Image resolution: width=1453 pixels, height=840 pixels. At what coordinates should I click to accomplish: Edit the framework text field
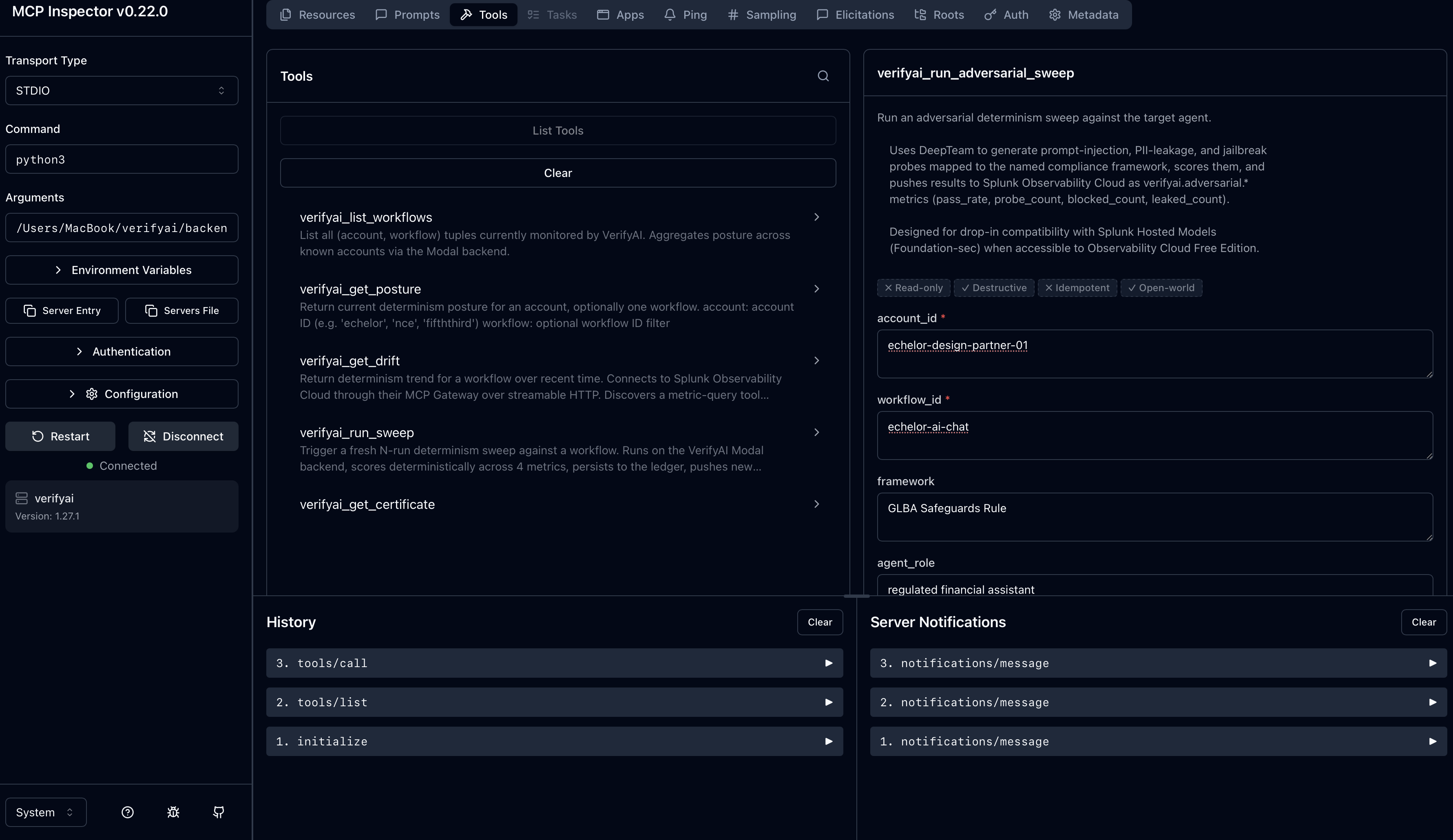[1154, 517]
